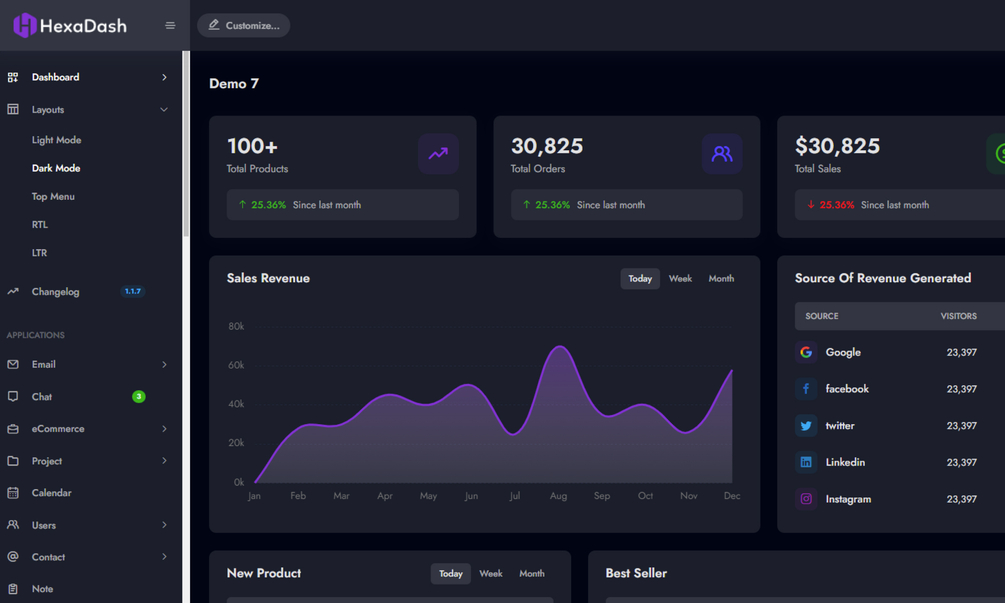The image size is (1005, 603).
Task: Click the Total Products trending arrow icon
Action: 438,154
